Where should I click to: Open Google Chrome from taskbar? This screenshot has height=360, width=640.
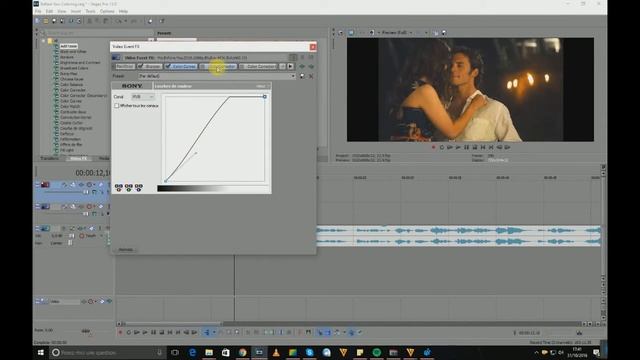point(242,352)
